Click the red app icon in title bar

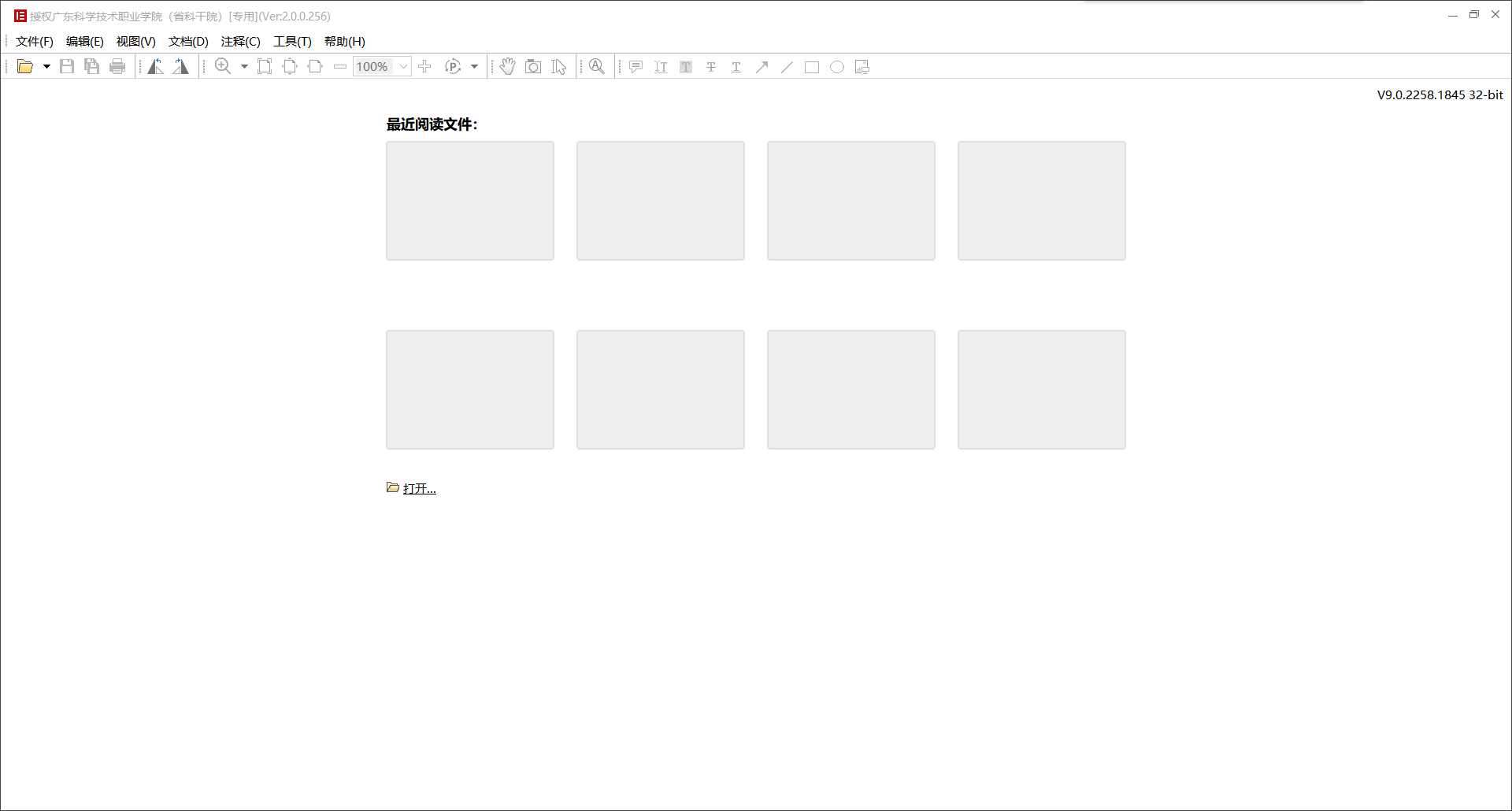pyautogui.click(x=20, y=16)
